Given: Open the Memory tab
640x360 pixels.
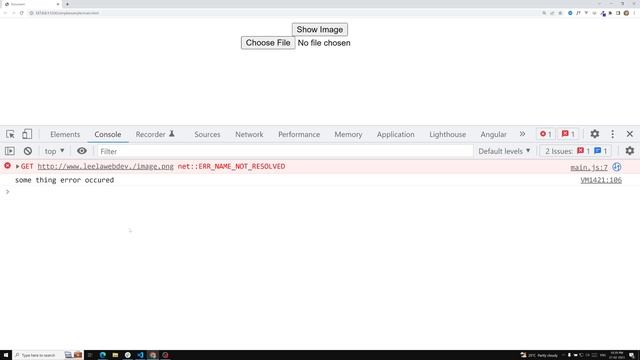Looking at the screenshot, I should tap(348, 134).
